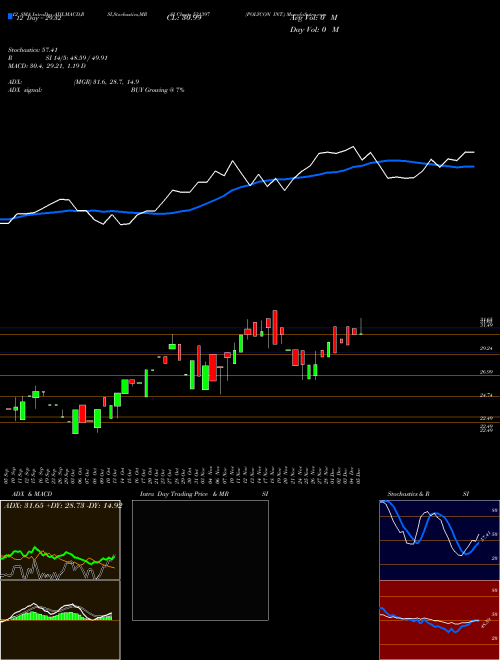Click the RSI 14/5: 48.59 / 49.91 line
The image size is (500, 660).
58,58
